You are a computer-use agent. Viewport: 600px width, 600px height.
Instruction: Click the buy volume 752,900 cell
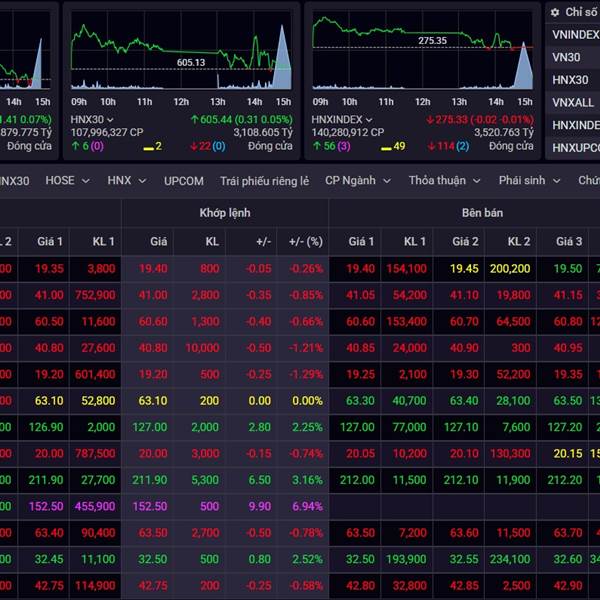95,295
